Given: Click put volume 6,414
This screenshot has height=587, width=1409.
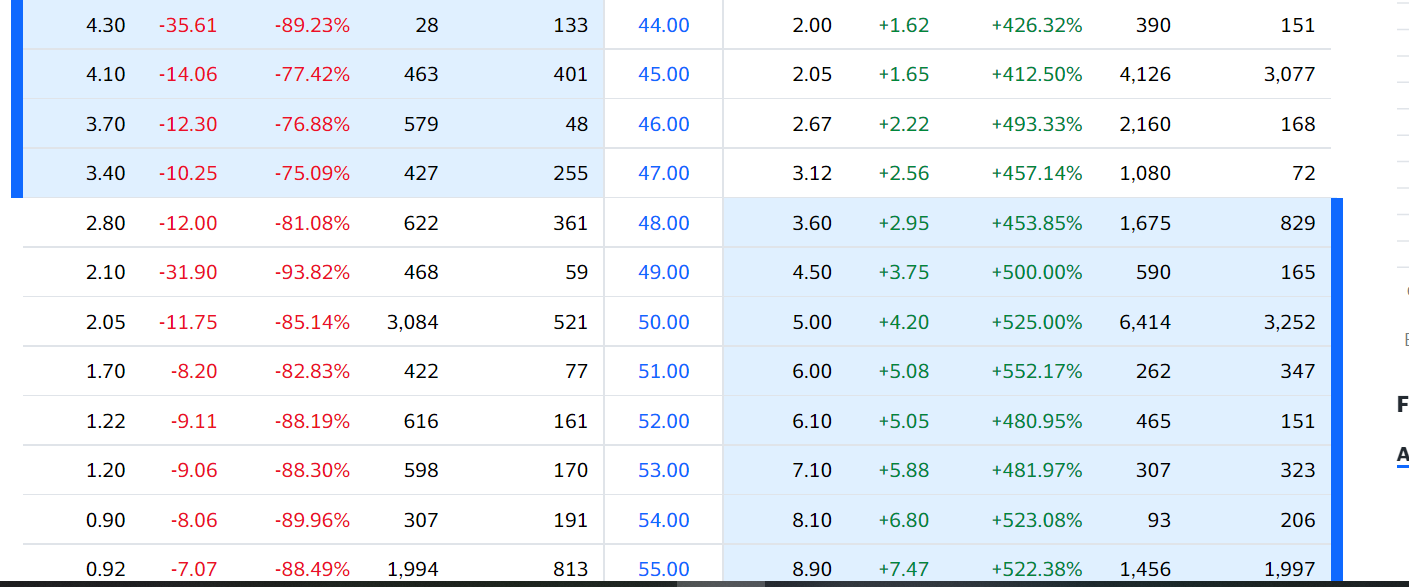Looking at the screenshot, I should 1145,322.
